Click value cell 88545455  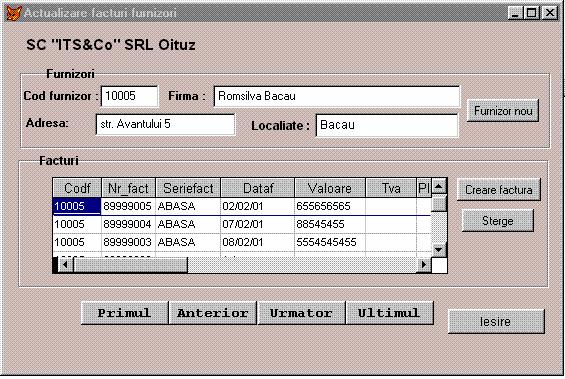tap(330, 224)
